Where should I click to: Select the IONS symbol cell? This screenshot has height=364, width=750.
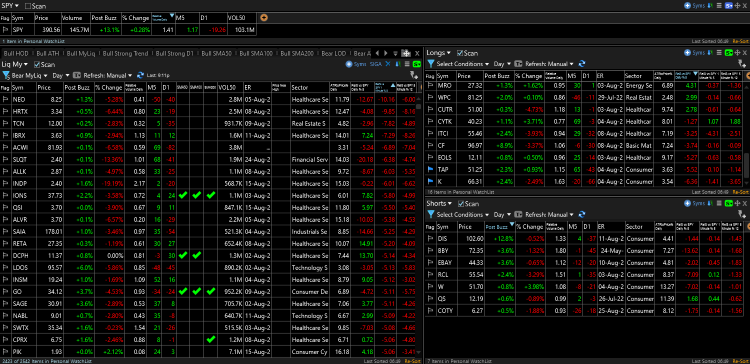(x=24, y=195)
